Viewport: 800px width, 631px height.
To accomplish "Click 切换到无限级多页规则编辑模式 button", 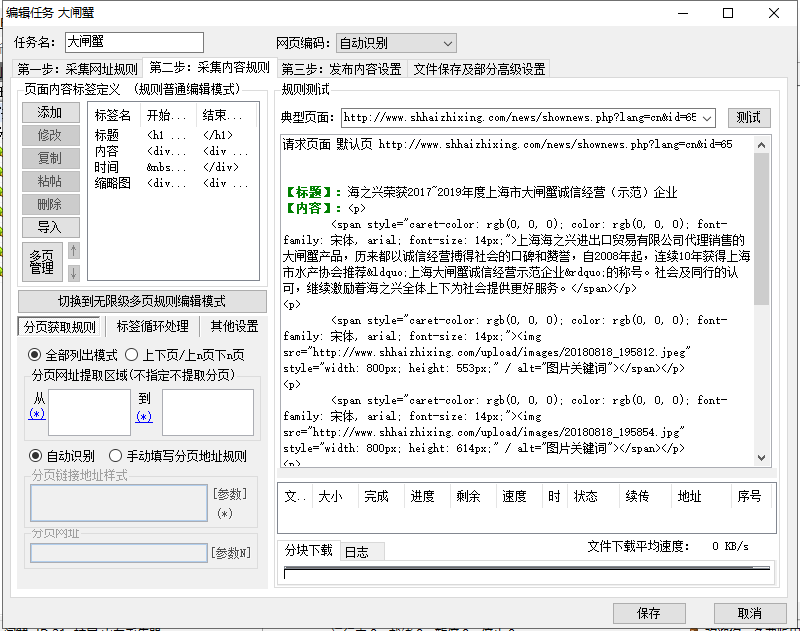I will click(142, 301).
